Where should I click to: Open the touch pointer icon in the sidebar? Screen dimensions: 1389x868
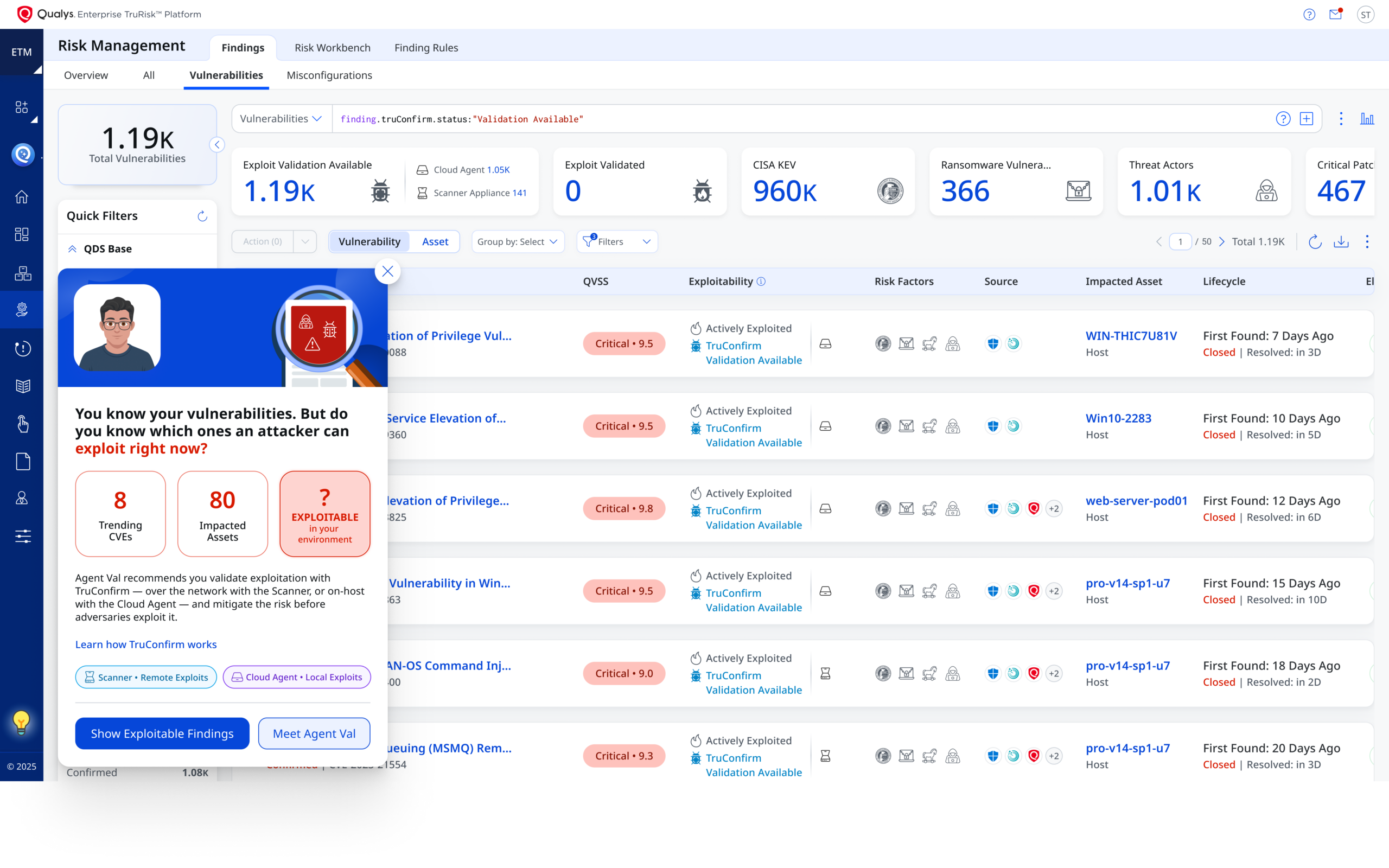point(22,424)
